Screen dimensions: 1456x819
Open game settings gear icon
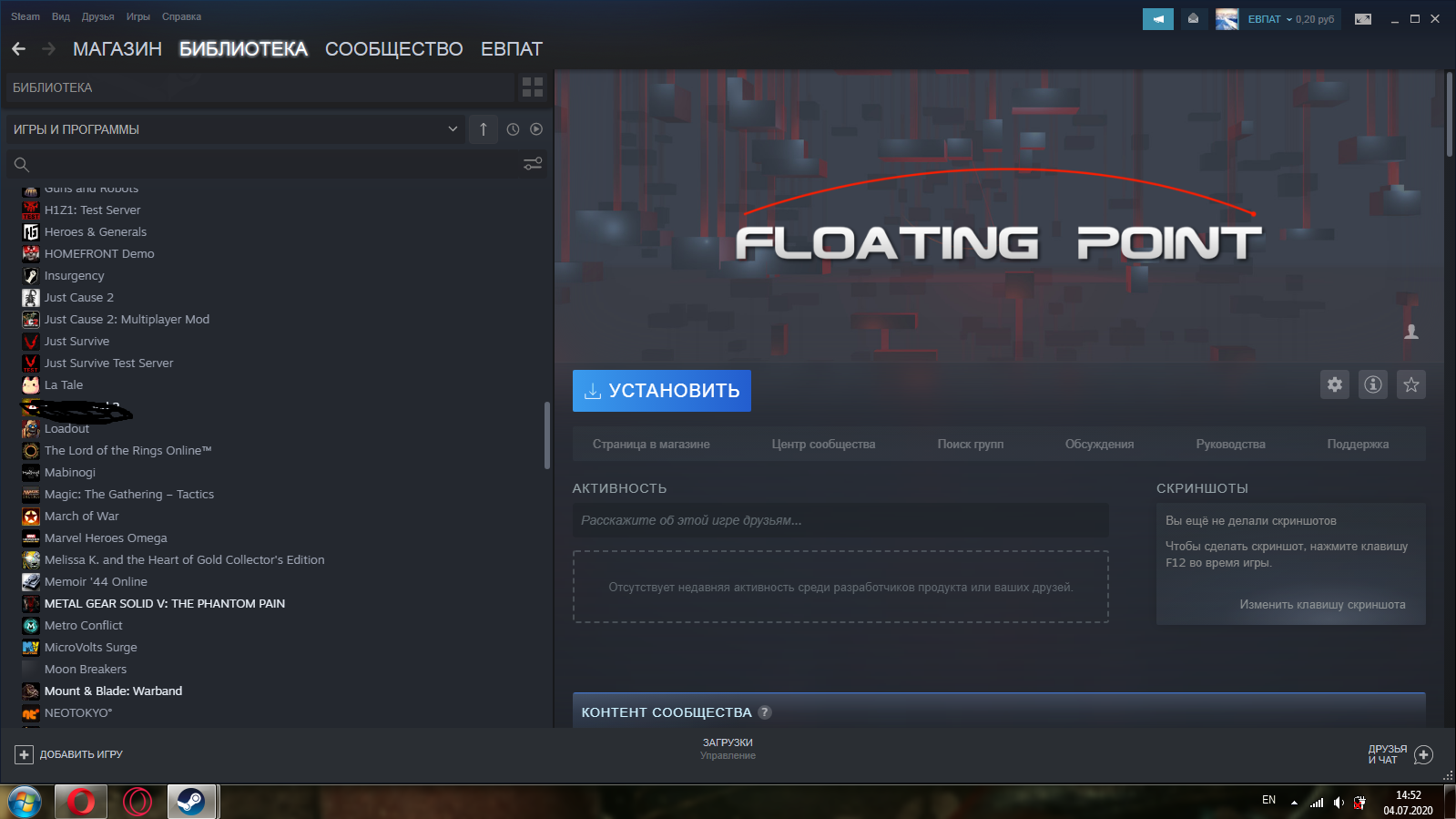click(1335, 384)
